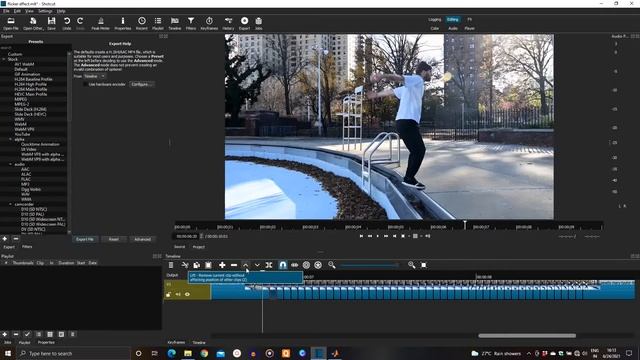Zoom the timeline to fit
640x360 pixels.
click(424, 265)
